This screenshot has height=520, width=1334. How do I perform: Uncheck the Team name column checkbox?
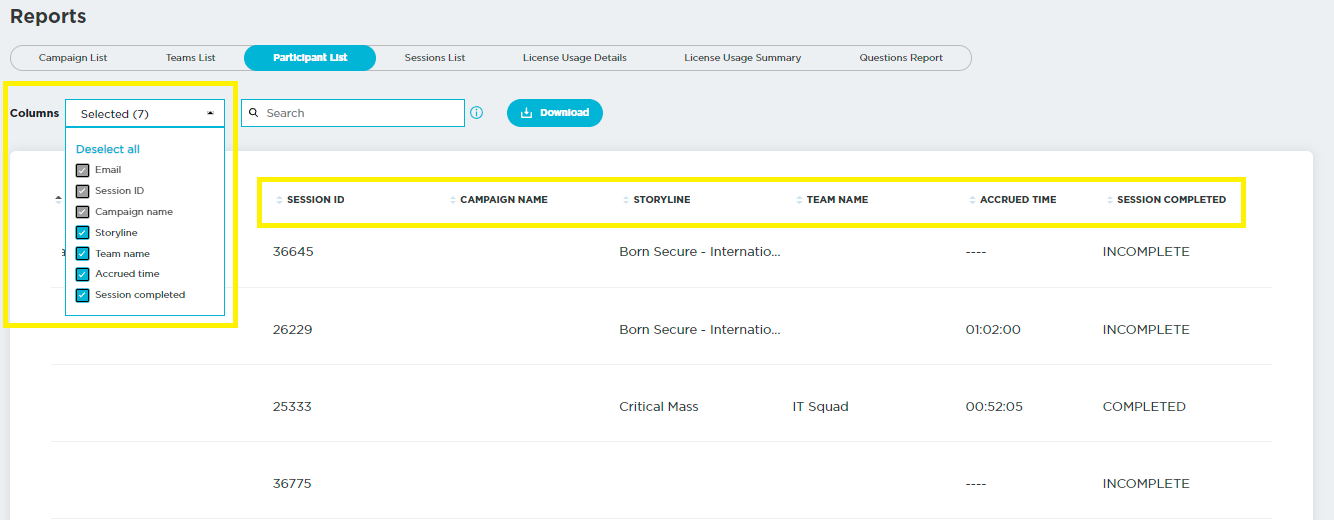(83, 254)
